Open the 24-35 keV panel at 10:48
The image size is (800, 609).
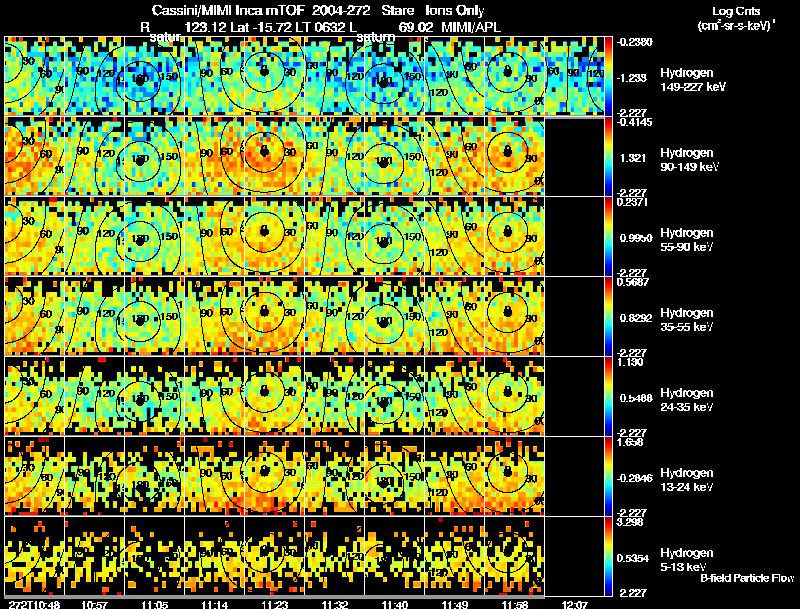coord(35,397)
